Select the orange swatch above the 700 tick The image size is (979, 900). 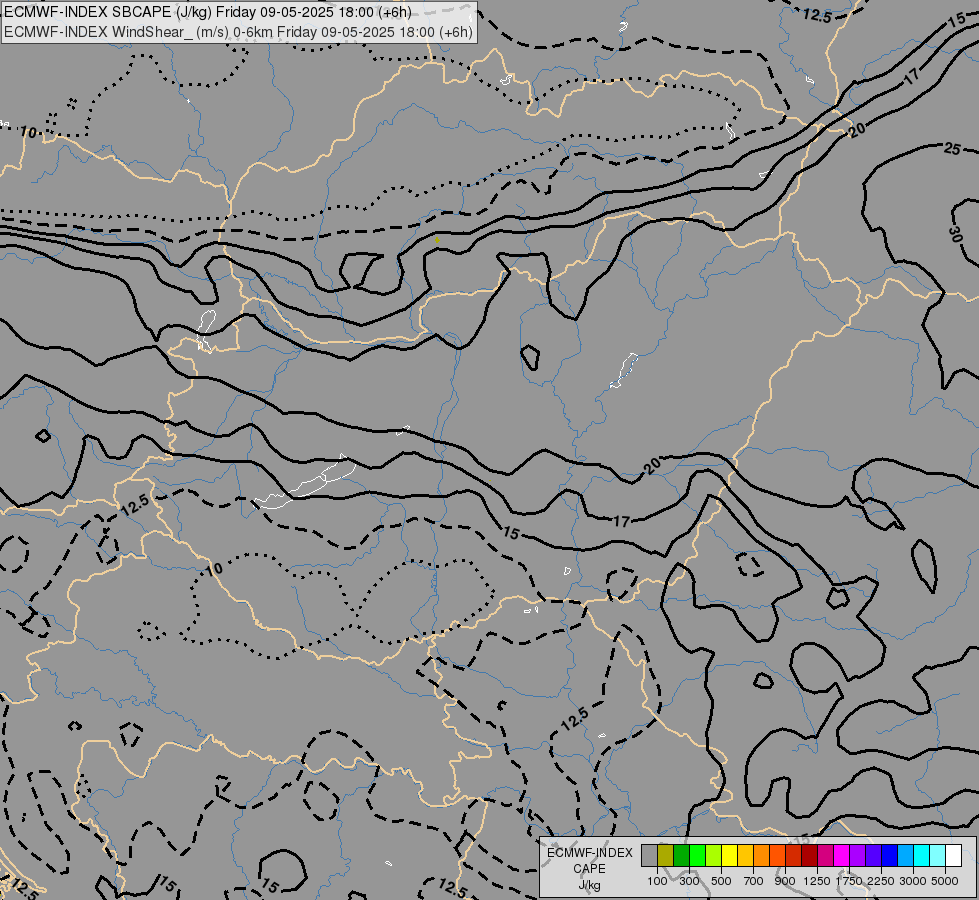click(x=761, y=856)
